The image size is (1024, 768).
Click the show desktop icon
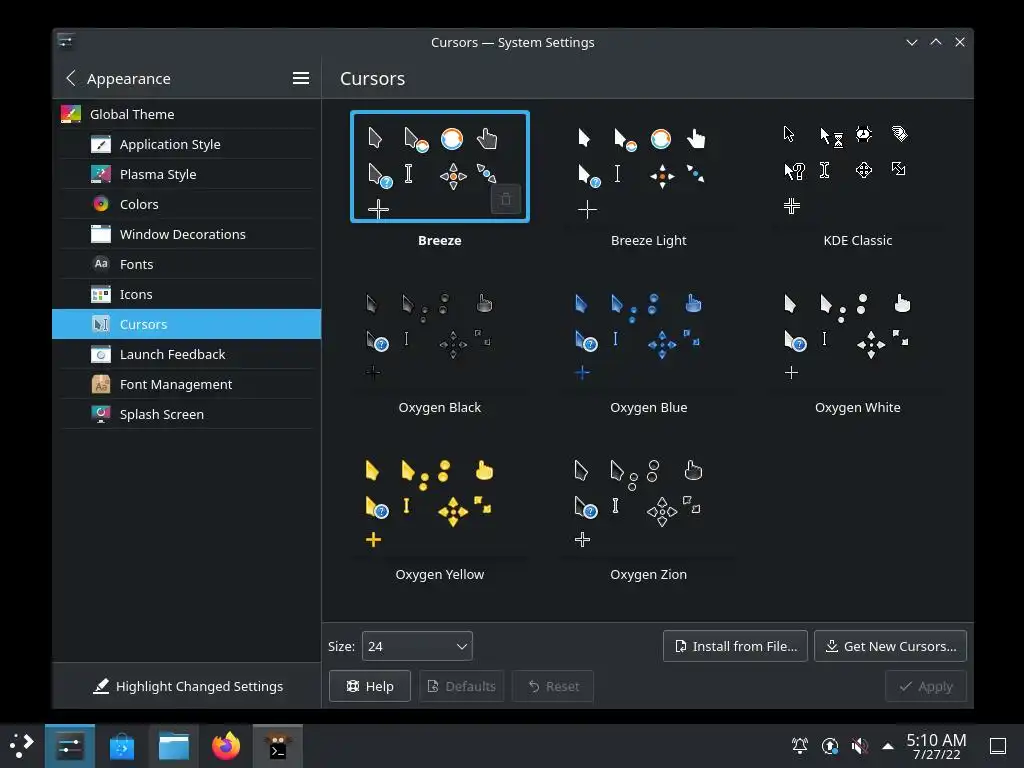(x=998, y=746)
